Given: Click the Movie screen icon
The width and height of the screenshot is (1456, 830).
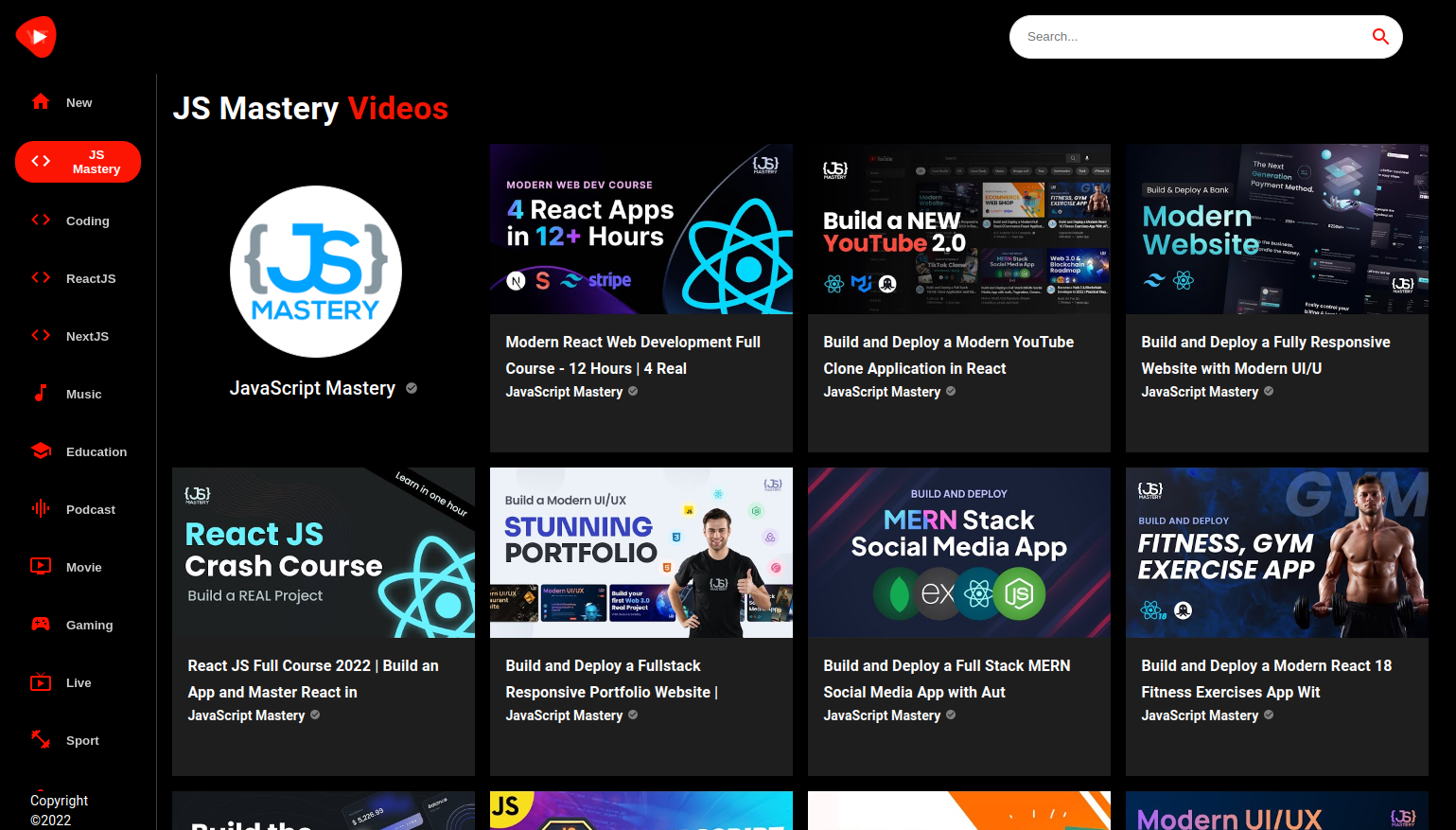Looking at the screenshot, I should [x=41, y=566].
